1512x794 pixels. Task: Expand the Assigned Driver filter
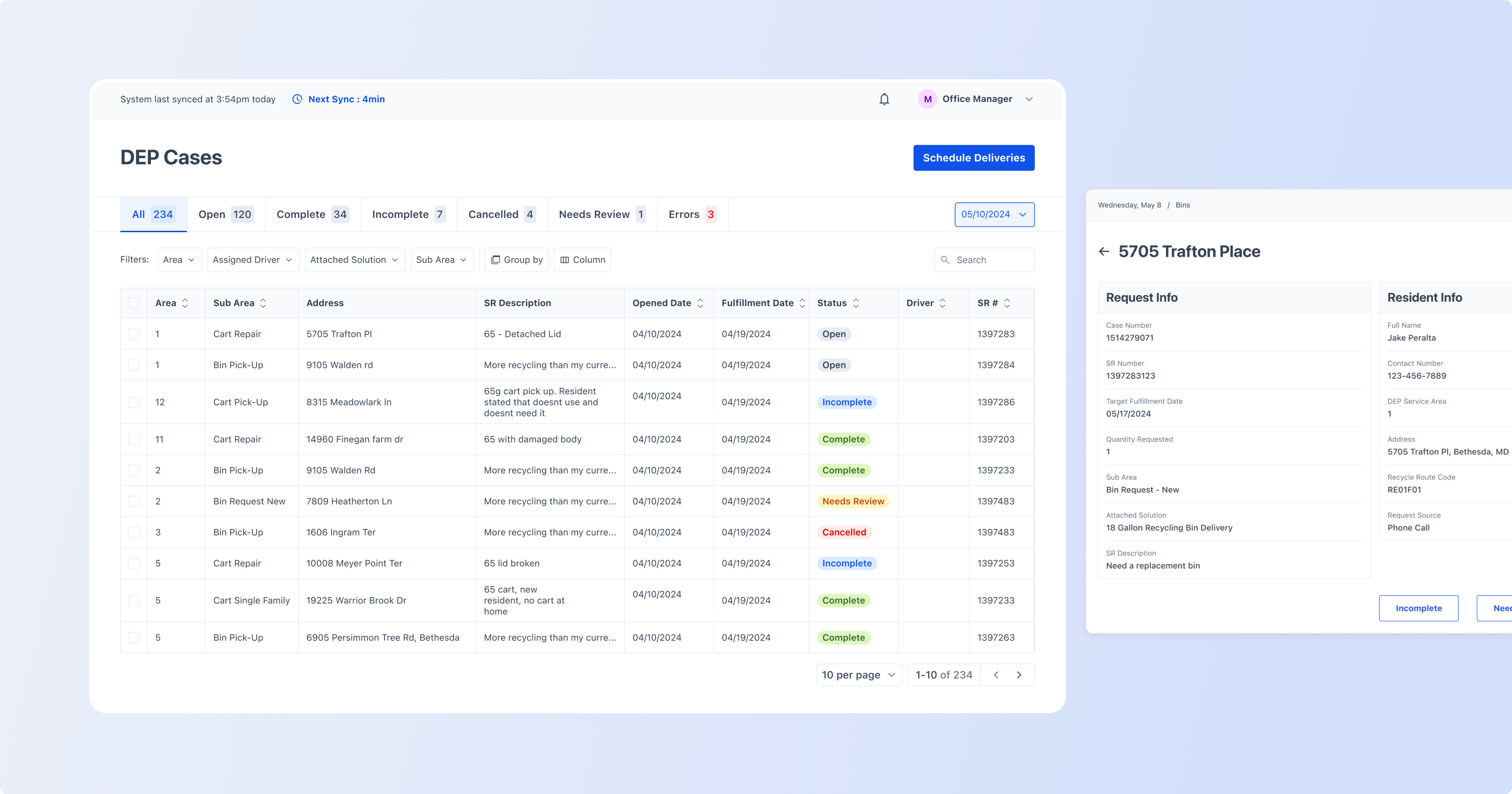[253, 260]
